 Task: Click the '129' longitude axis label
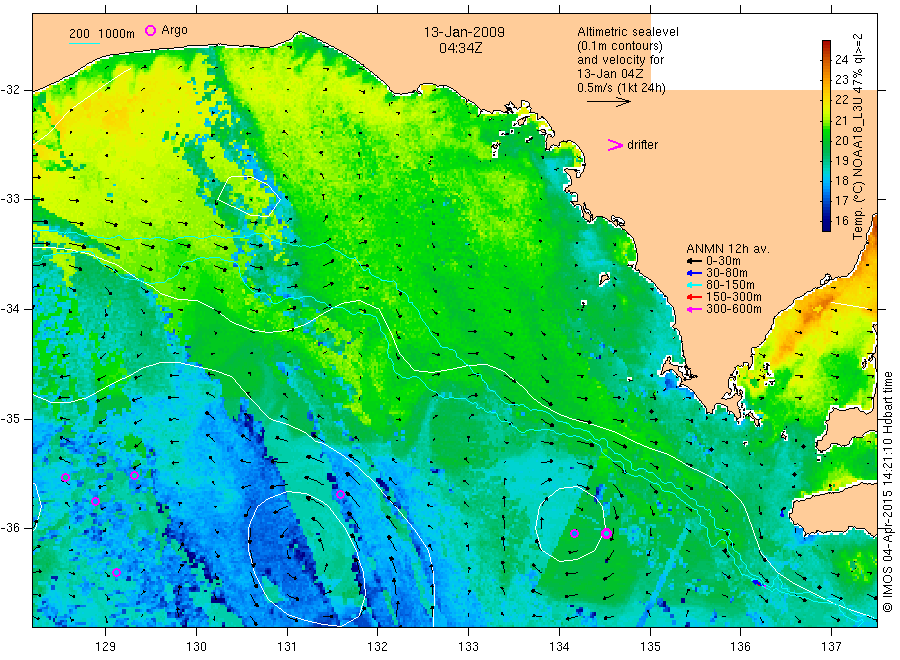click(106, 647)
